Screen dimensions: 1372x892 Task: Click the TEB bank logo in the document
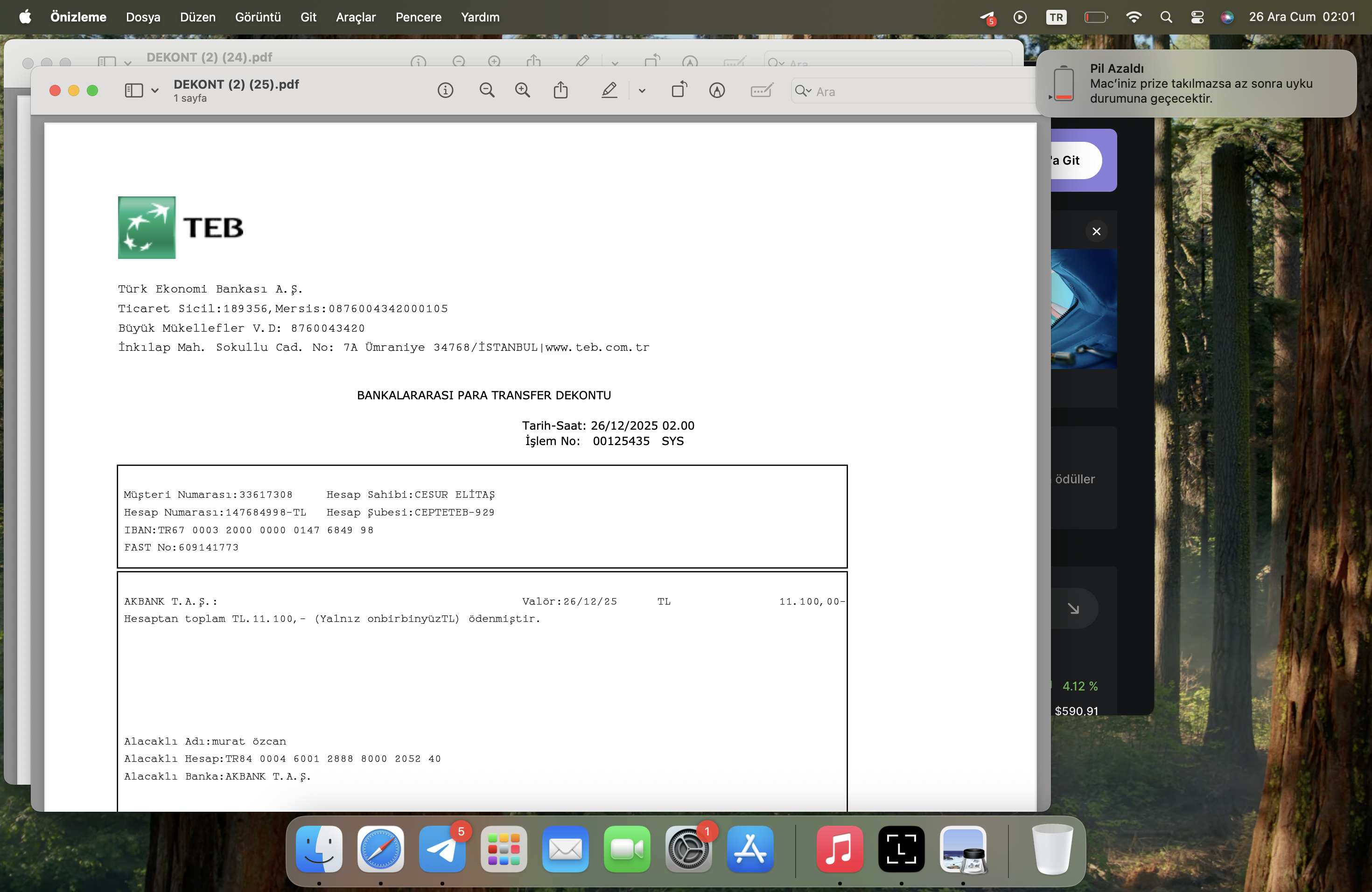click(x=181, y=227)
